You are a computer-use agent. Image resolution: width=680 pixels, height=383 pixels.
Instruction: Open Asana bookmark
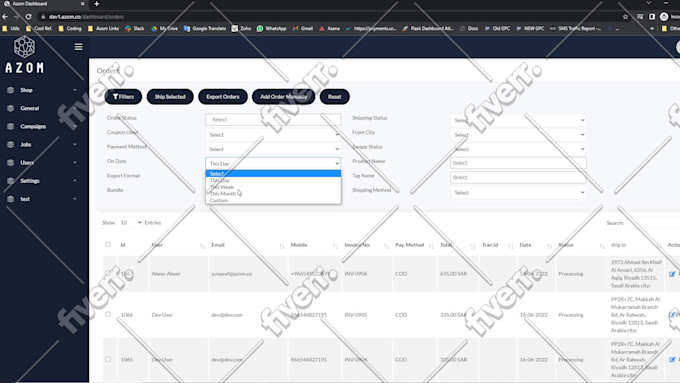(x=329, y=29)
